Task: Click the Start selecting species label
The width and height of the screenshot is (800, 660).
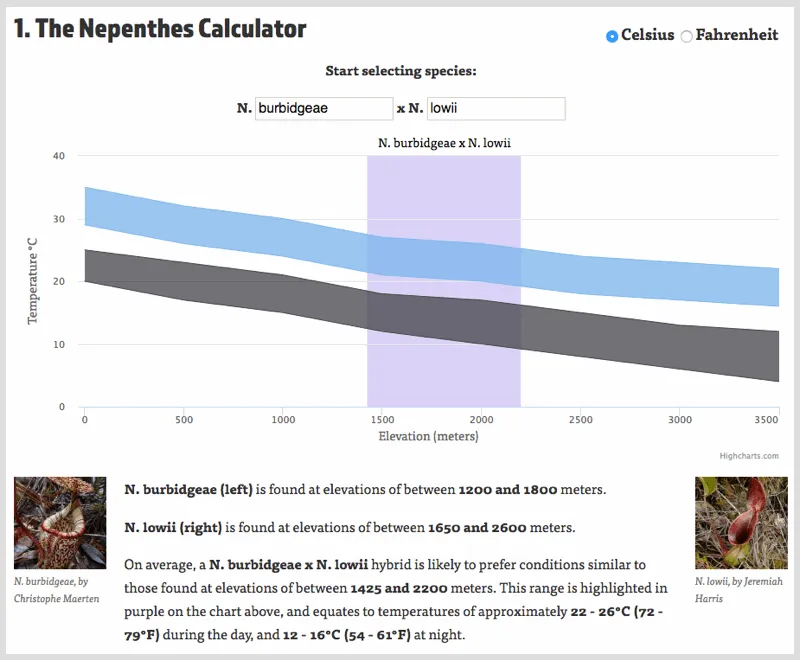Action: (x=401, y=71)
